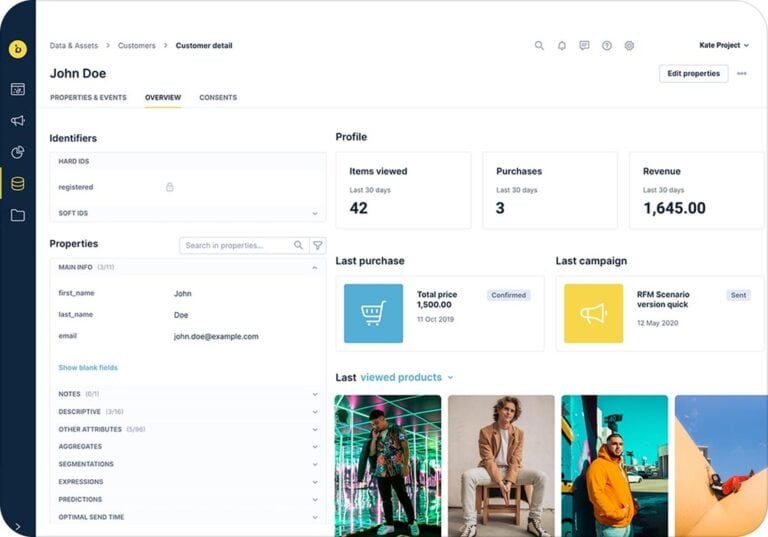
Task: Switch to the Properties & Events tab
Action: 88,98
